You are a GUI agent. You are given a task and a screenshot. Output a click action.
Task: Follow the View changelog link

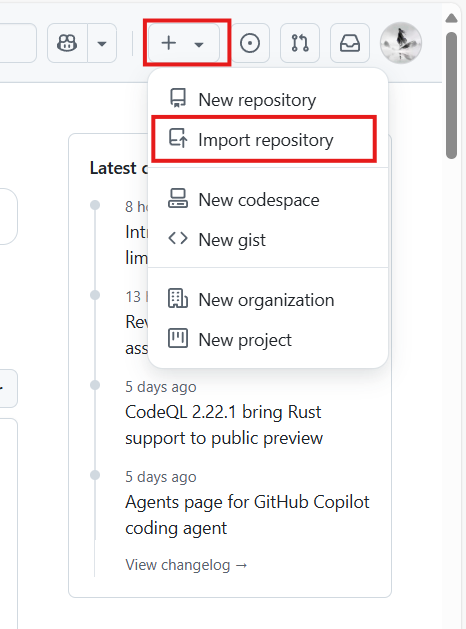186,565
